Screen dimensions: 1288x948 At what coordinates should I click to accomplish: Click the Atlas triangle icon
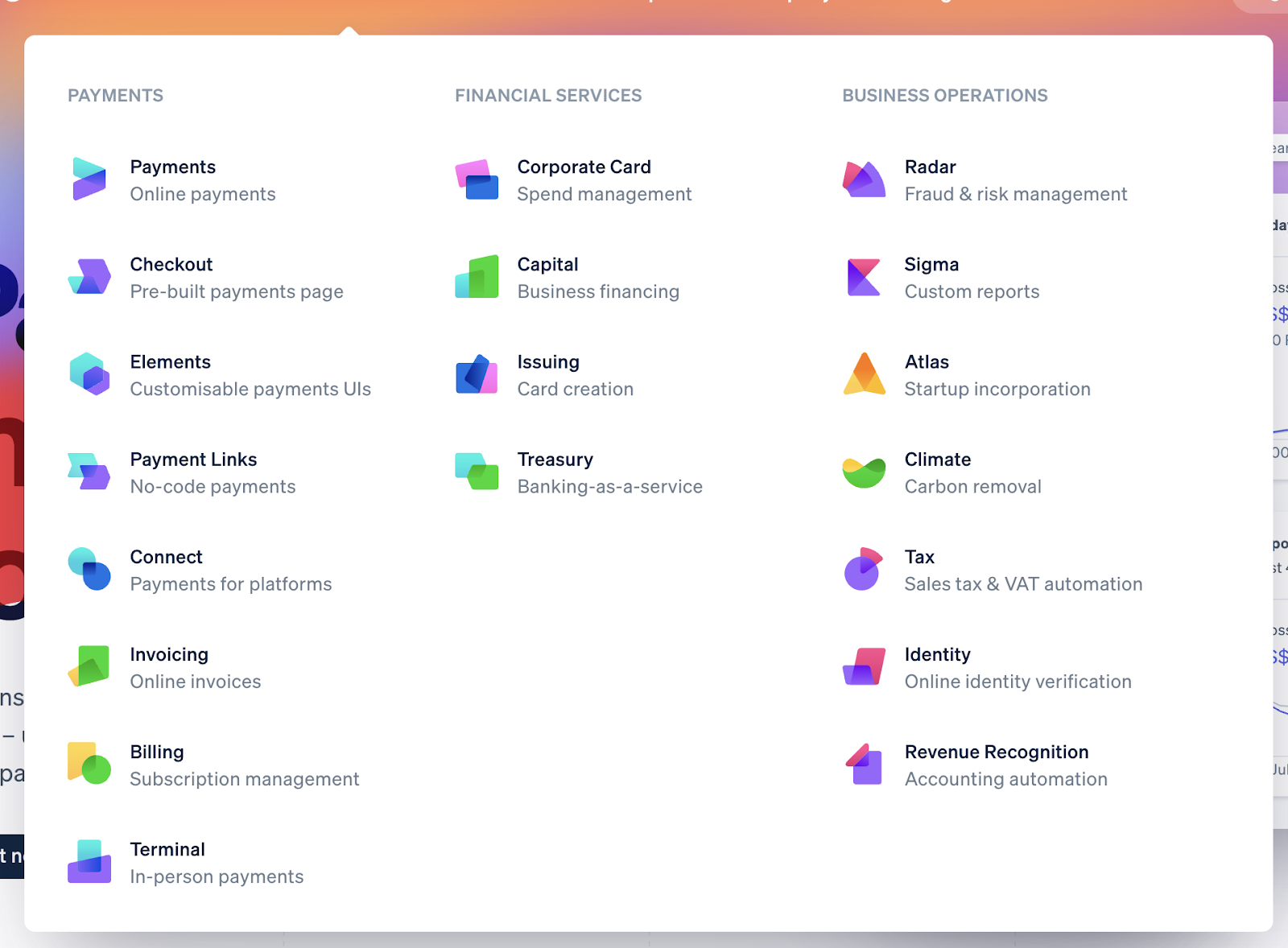(864, 374)
